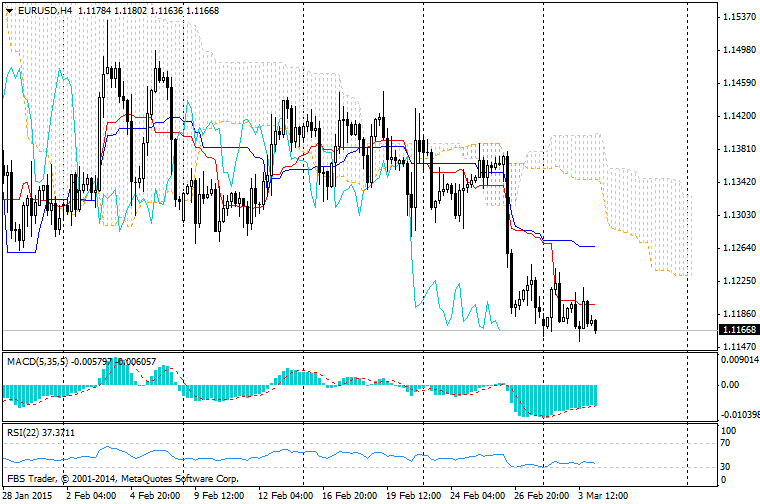Select the EURUSD,H4 chart title text
Screen dimensions: 760x504
46,10
